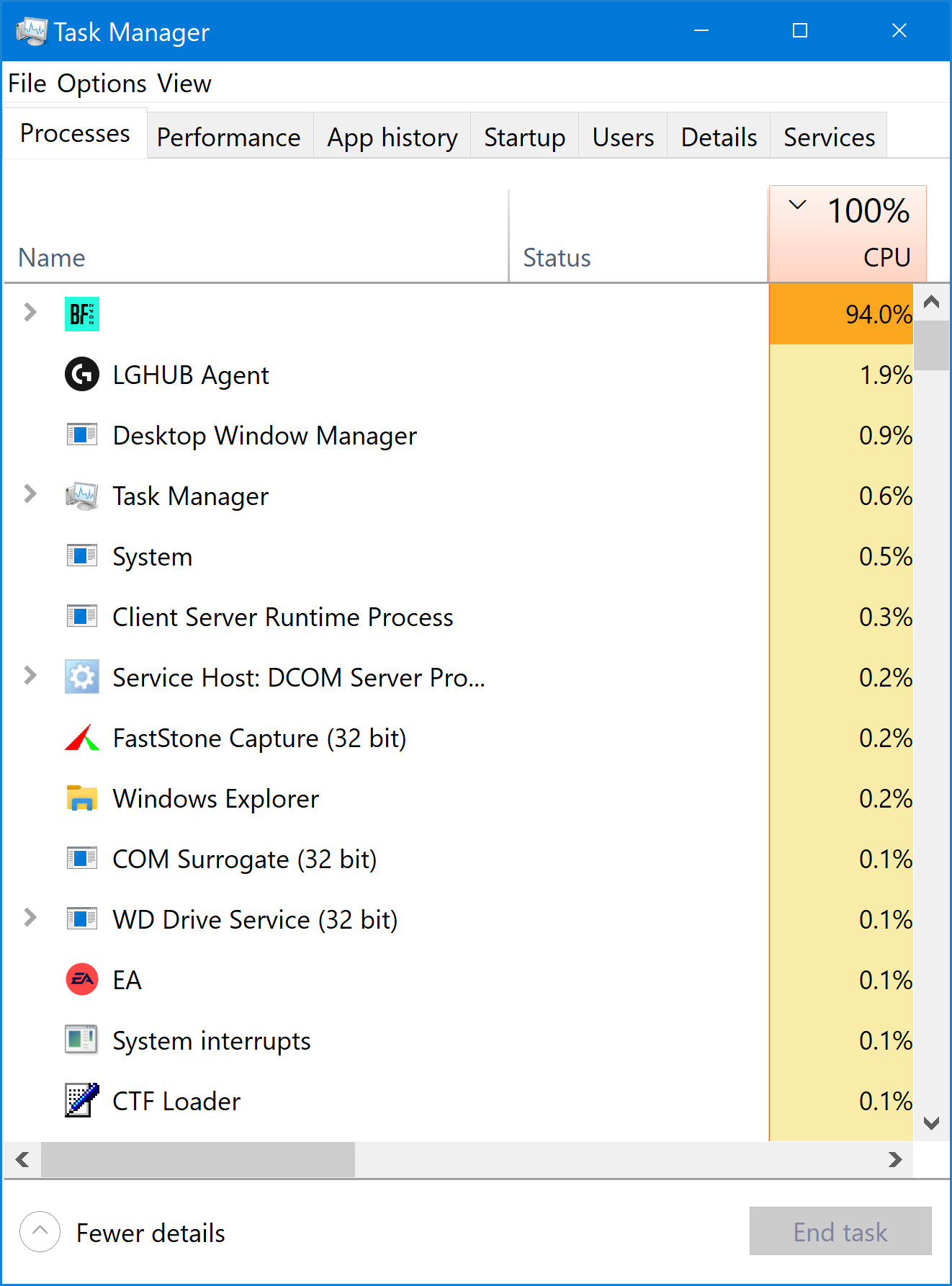The image size is (952, 1286).
Task: Expand Service Host: DCOM Server process group
Action: (x=30, y=676)
